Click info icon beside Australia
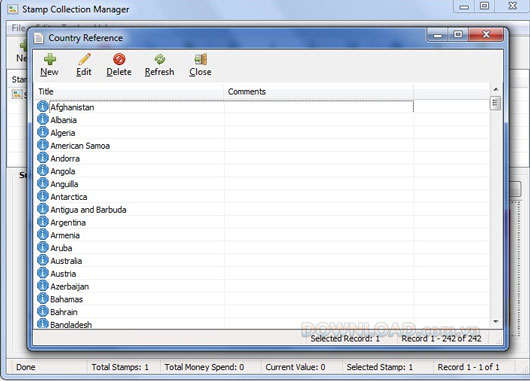Viewport: 530px width, 381px height. [x=43, y=260]
